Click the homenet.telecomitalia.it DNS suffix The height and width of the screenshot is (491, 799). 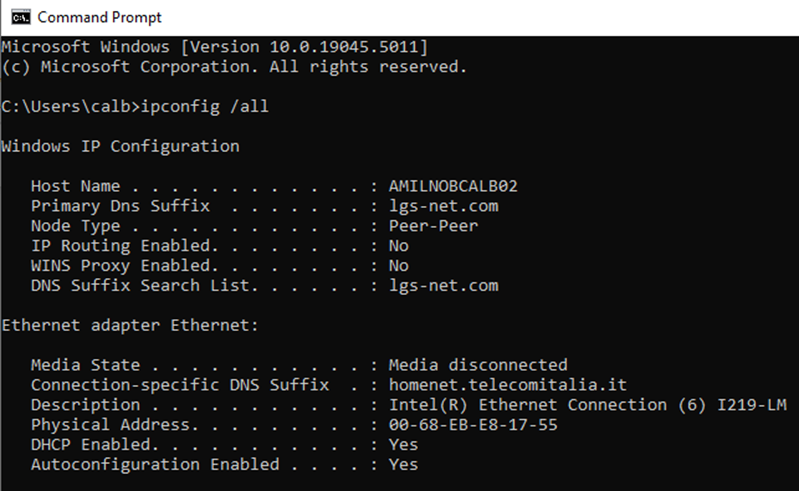click(x=507, y=385)
